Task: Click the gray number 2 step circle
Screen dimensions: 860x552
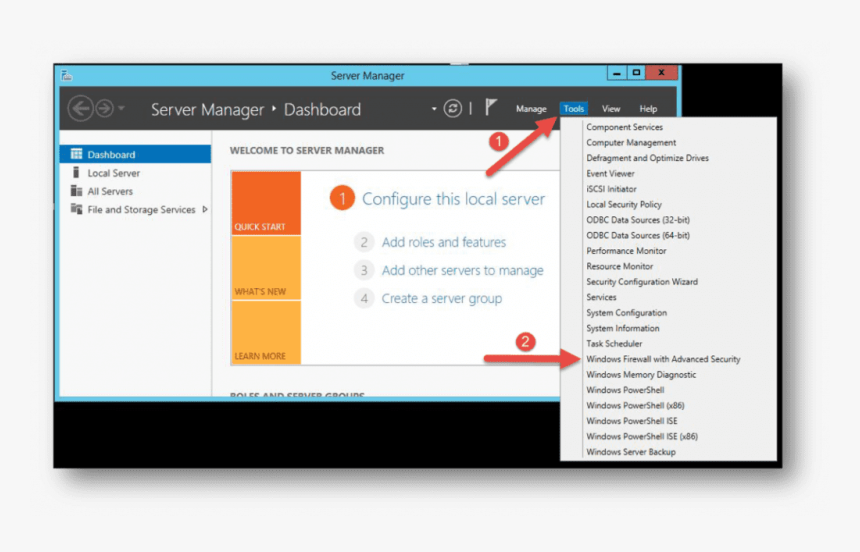Action: (x=364, y=242)
